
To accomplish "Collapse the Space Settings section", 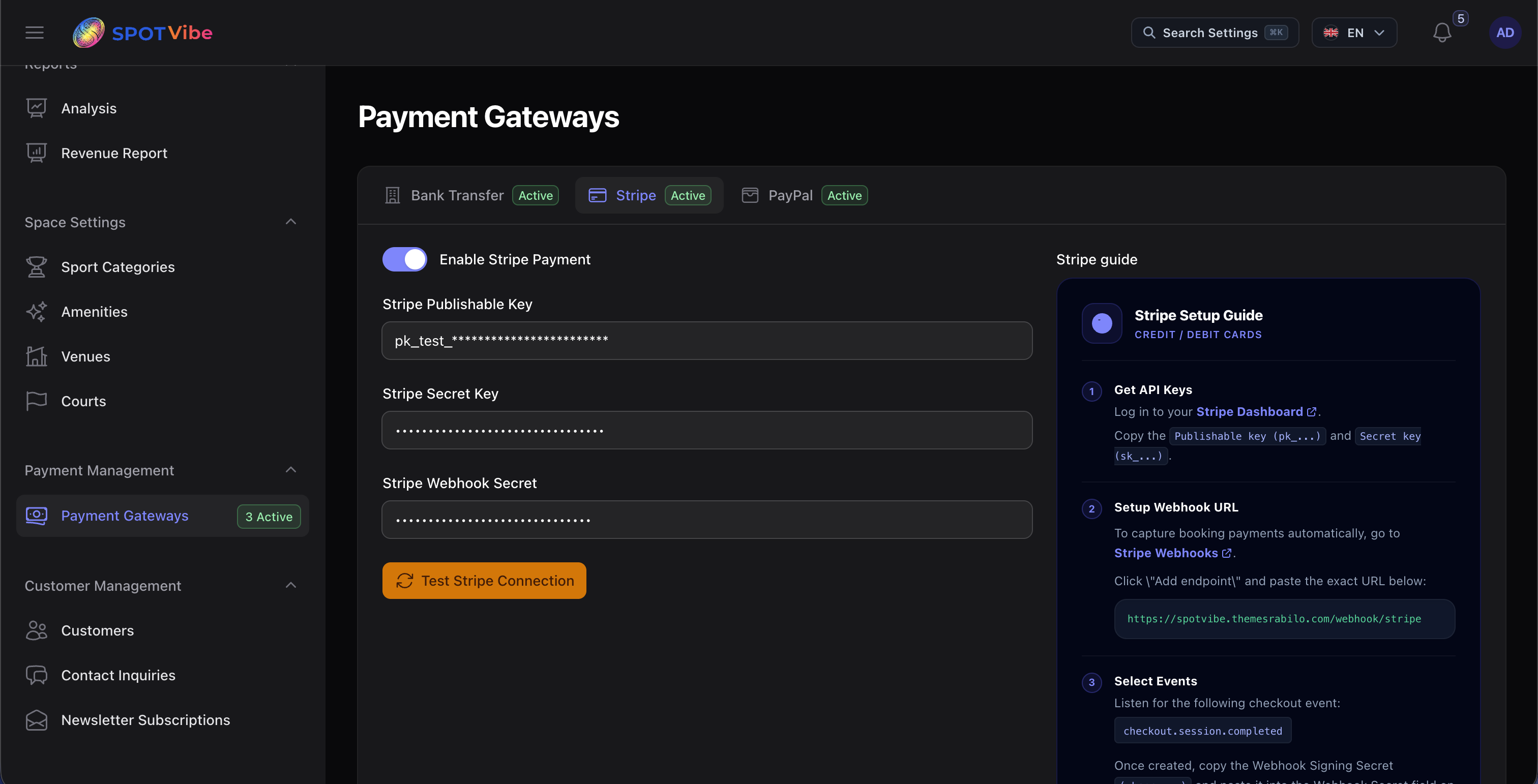I will point(291,221).
